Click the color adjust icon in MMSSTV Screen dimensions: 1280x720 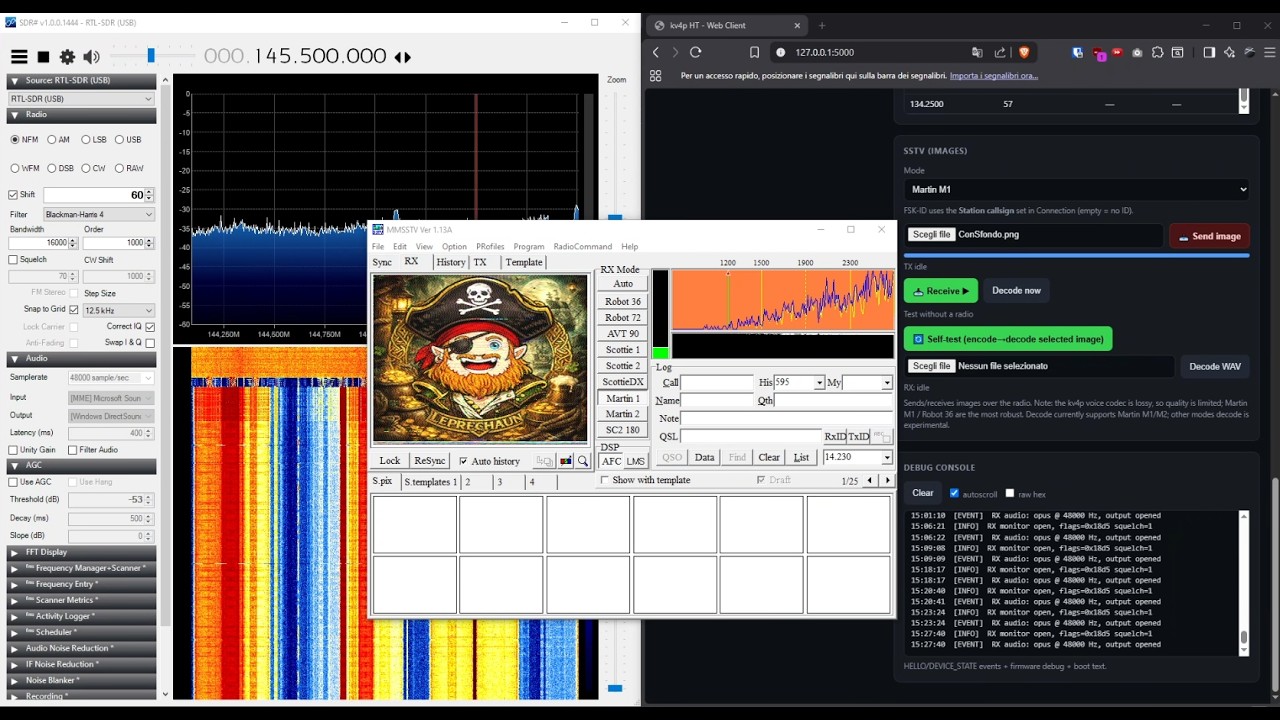[566, 461]
